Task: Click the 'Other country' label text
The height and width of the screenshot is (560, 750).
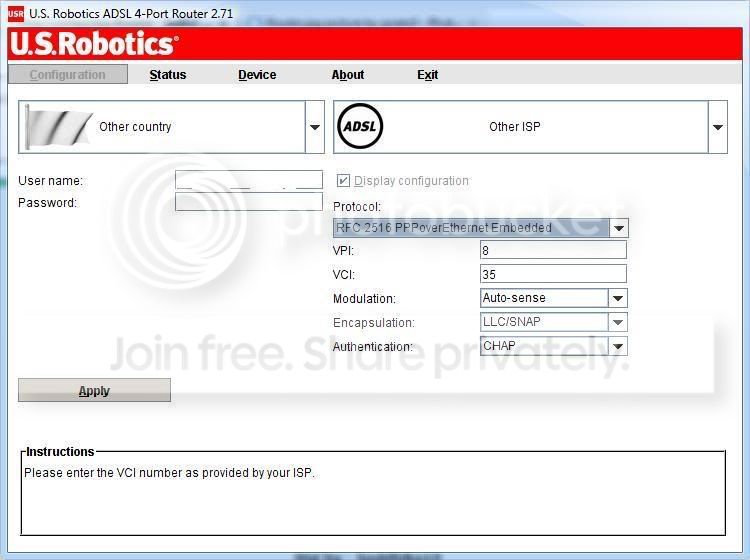Action: click(x=135, y=127)
